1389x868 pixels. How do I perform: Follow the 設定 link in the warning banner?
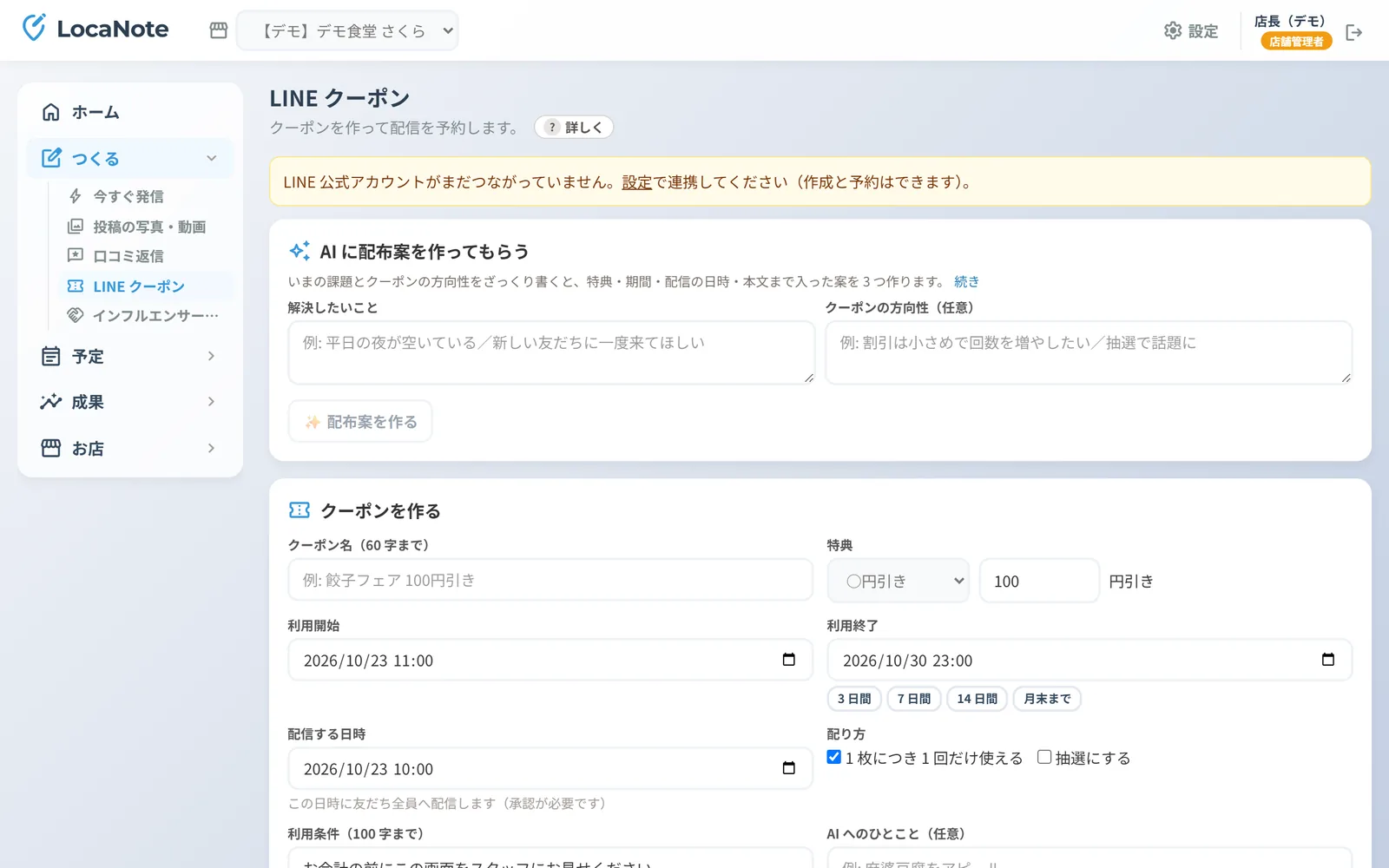[x=636, y=182]
